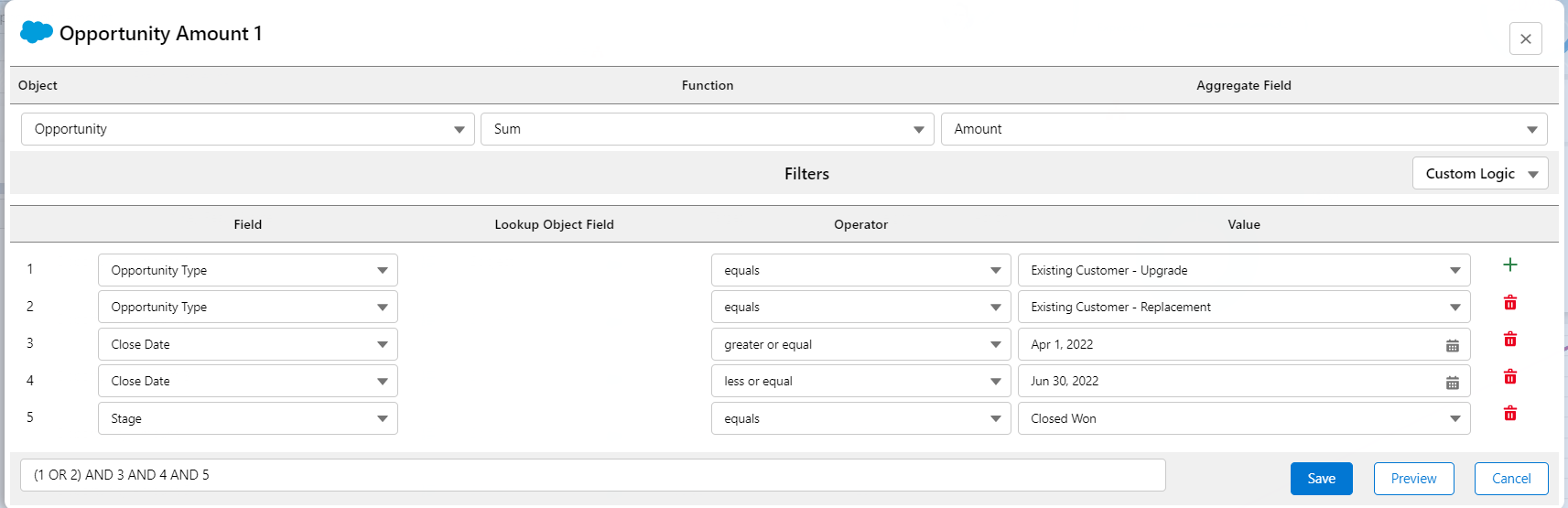Delete filter row 2 with trash icon
1568x508 pixels.
coord(1509,302)
